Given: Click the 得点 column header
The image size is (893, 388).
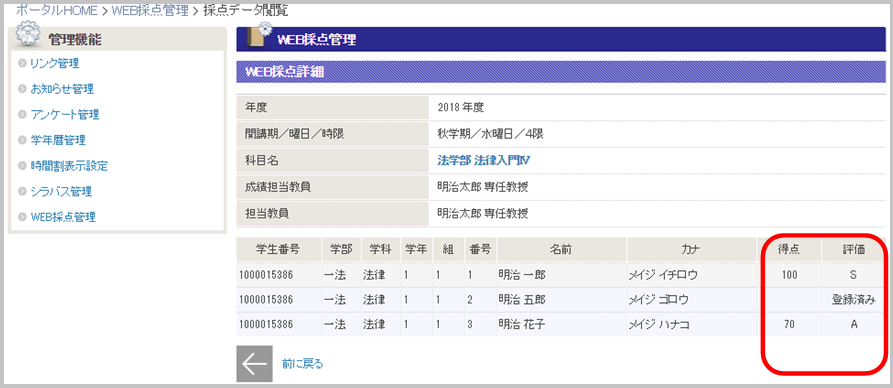Looking at the screenshot, I should (x=789, y=250).
